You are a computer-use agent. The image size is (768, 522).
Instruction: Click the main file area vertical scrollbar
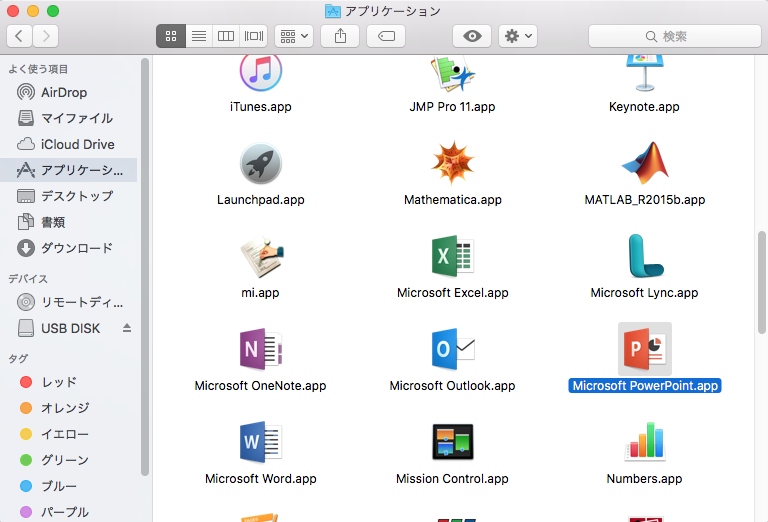click(x=762, y=283)
